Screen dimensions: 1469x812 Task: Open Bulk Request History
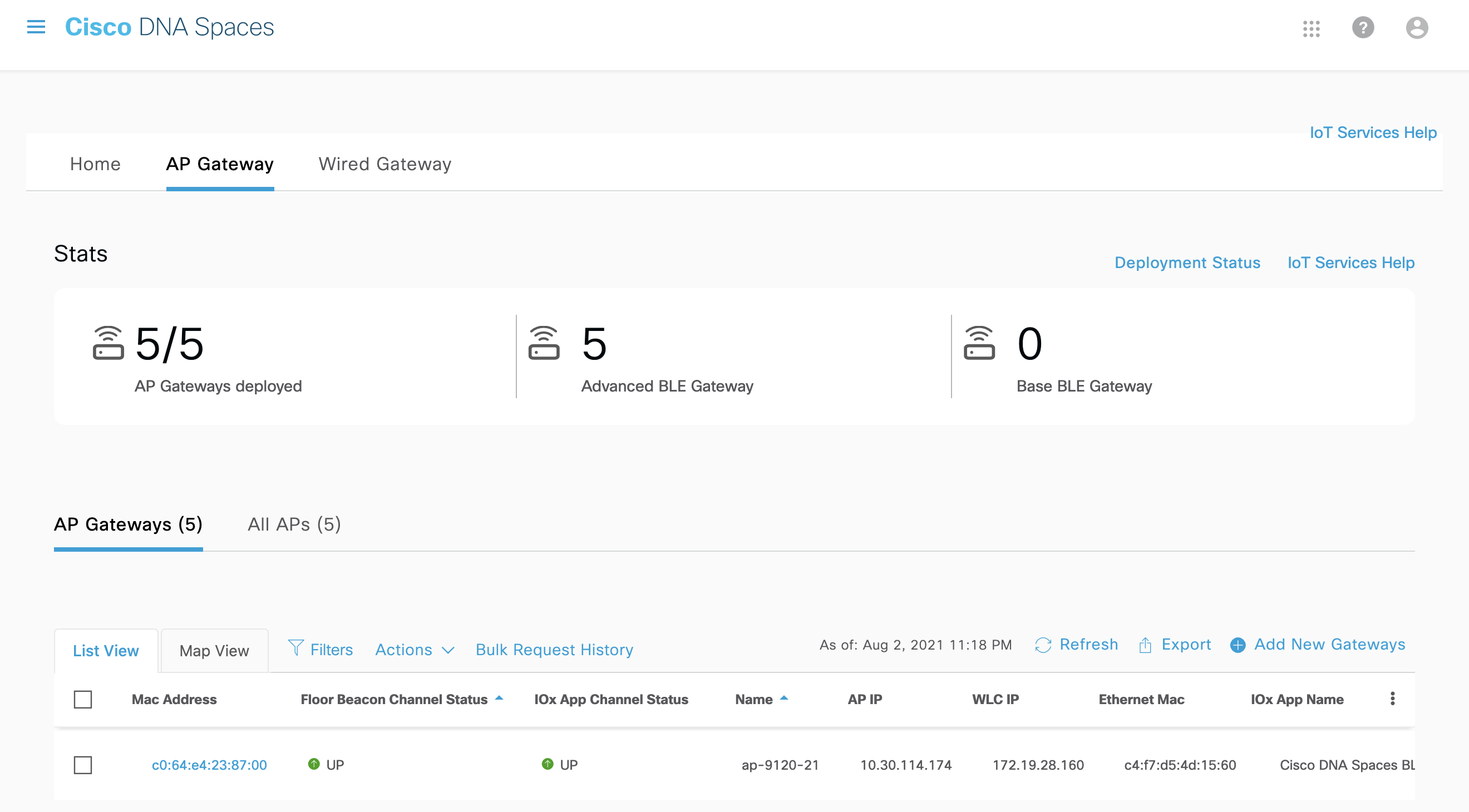coord(554,650)
